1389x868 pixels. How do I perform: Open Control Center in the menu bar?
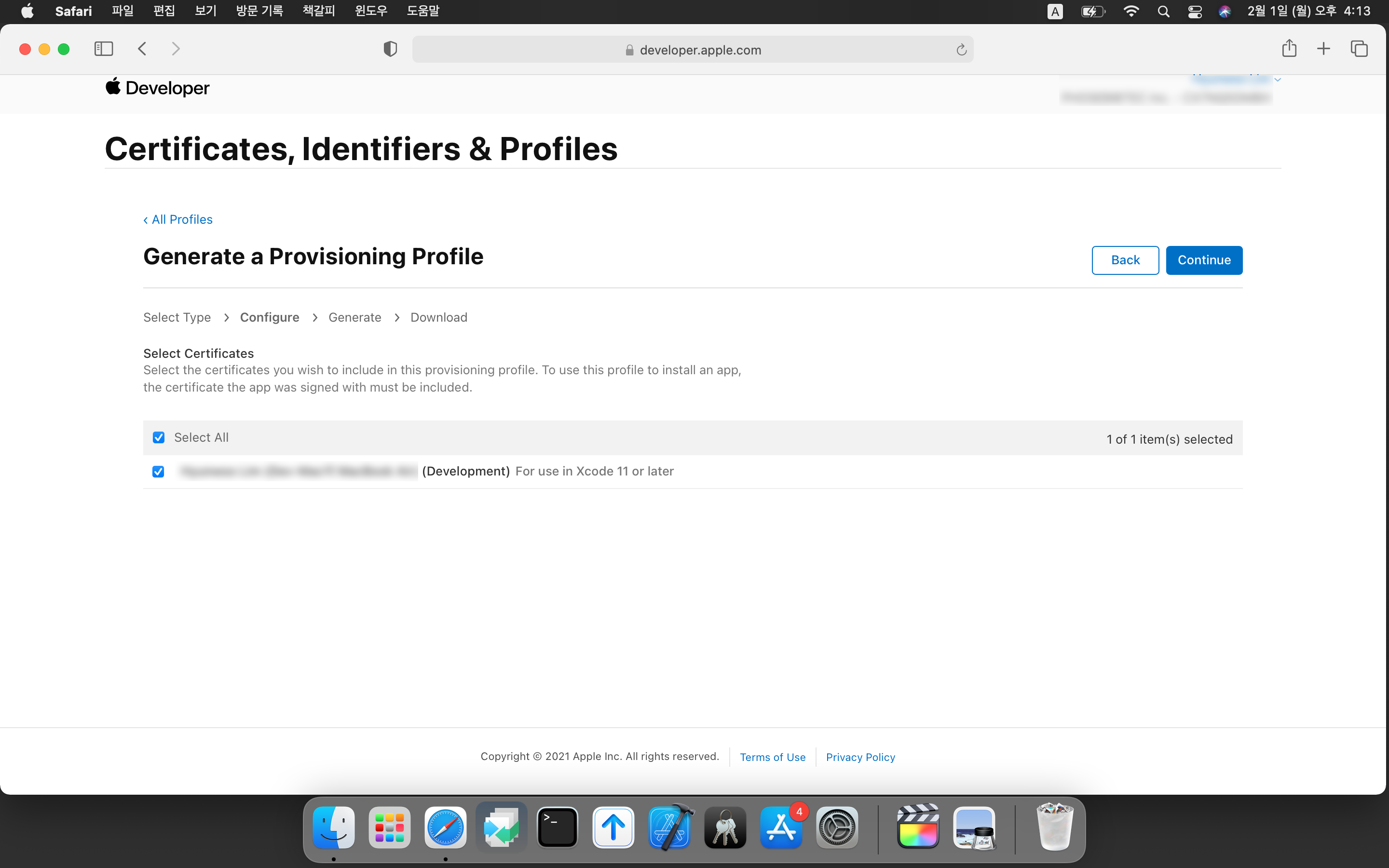click(x=1195, y=12)
